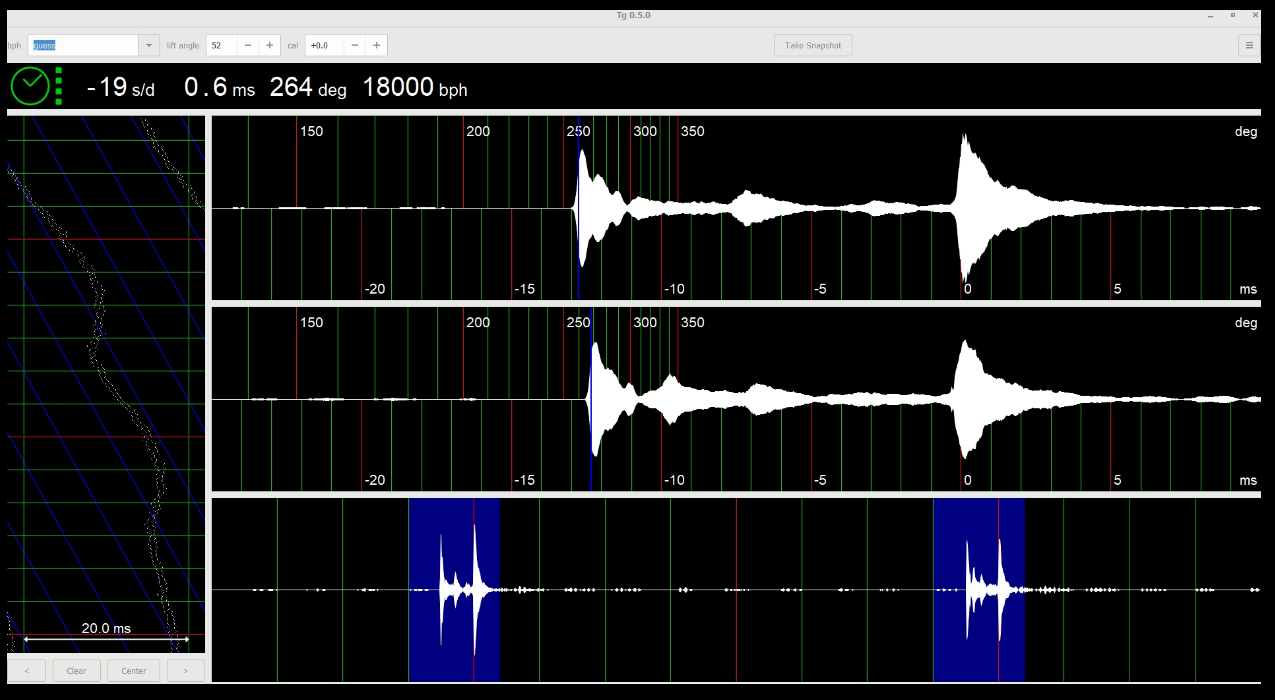Shift paper strip left with '<' button
This screenshot has height=700, width=1275.
26,671
